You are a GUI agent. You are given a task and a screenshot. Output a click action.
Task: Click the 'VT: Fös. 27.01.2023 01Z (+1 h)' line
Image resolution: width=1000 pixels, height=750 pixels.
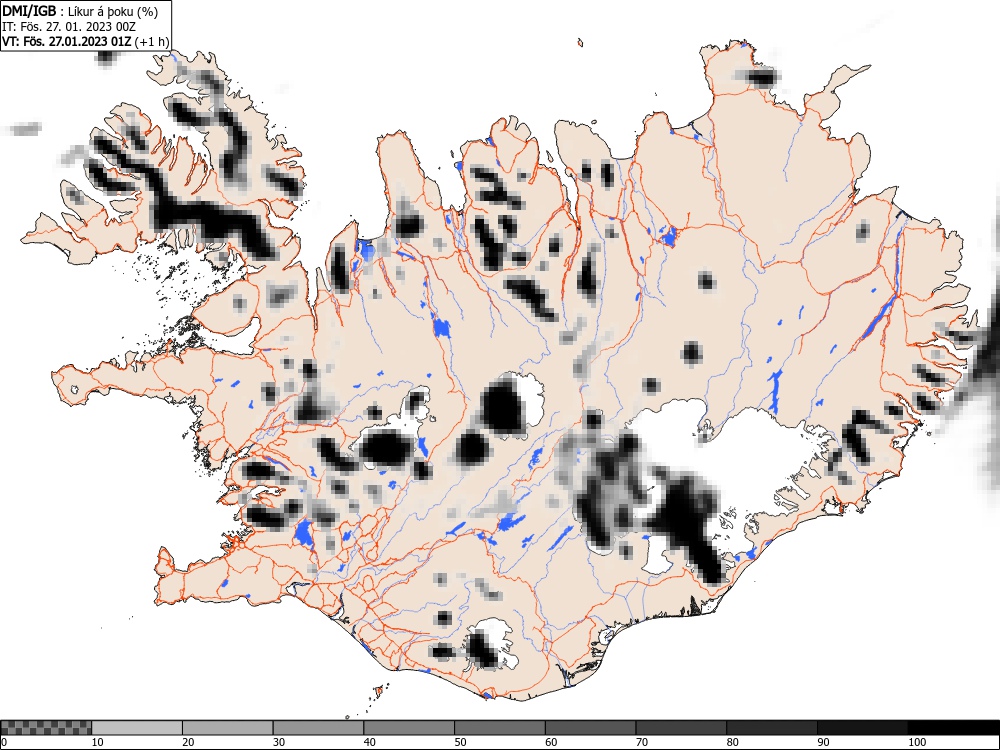[x=86, y=42]
